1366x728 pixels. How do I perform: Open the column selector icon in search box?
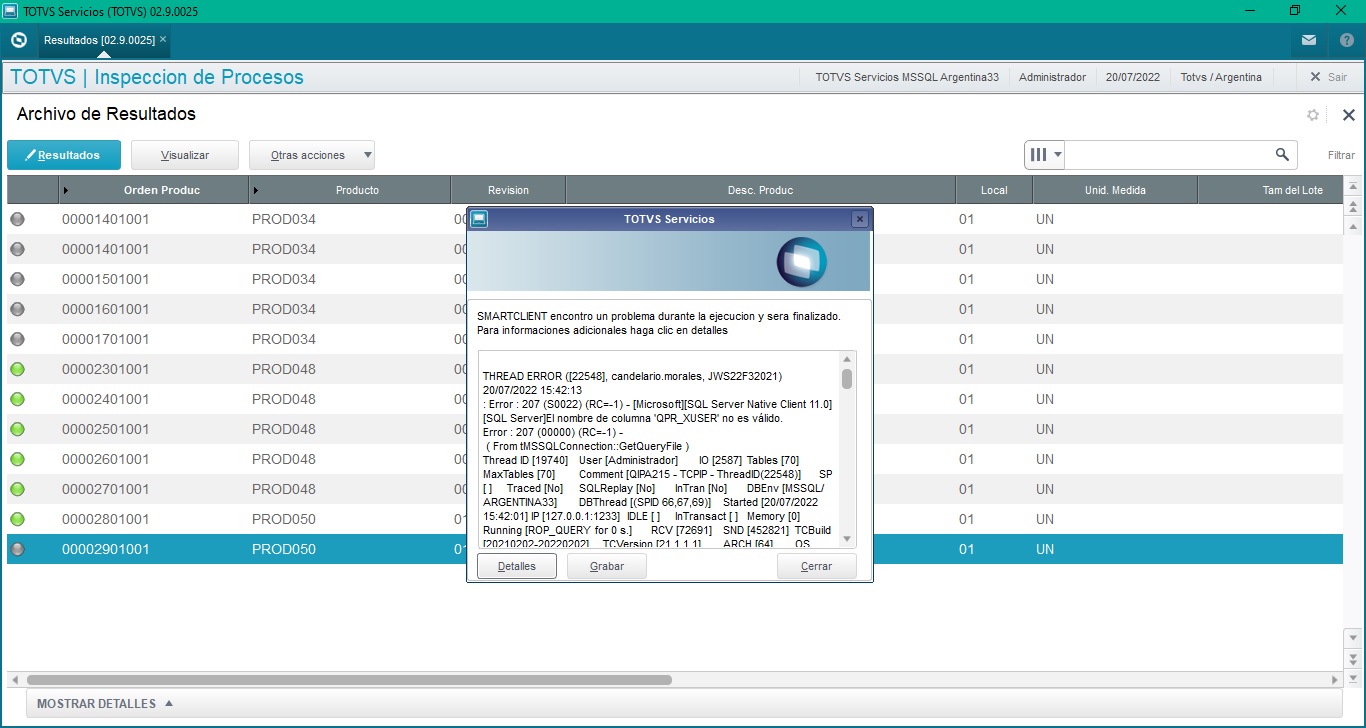(1045, 155)
